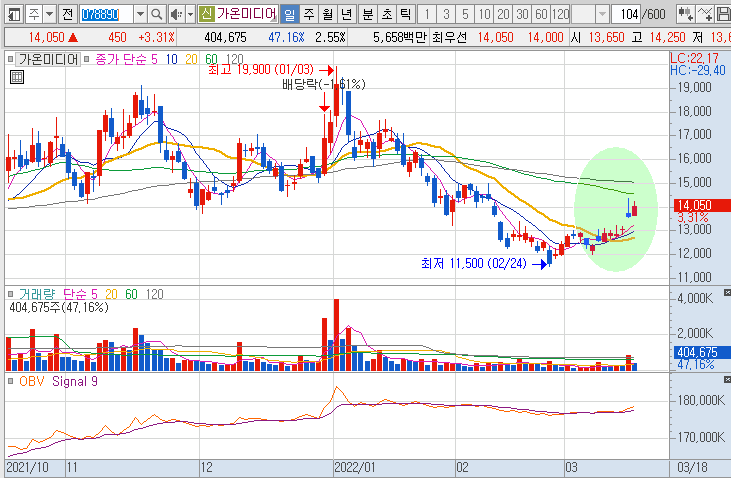Click the data table grid icon in chart
This screenshot has height=478, width=731.
17,77
